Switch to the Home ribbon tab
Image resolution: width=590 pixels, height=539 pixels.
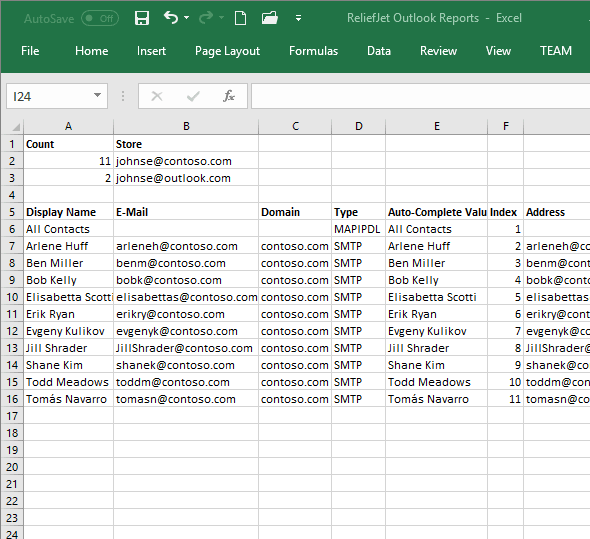[x=91, y=51]
